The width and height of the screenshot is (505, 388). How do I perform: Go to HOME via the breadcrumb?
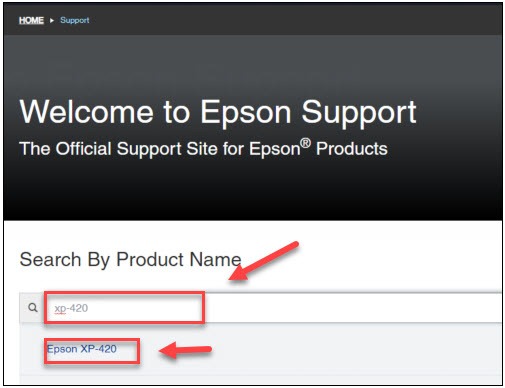pyautogui.click(x=31, y=20)
